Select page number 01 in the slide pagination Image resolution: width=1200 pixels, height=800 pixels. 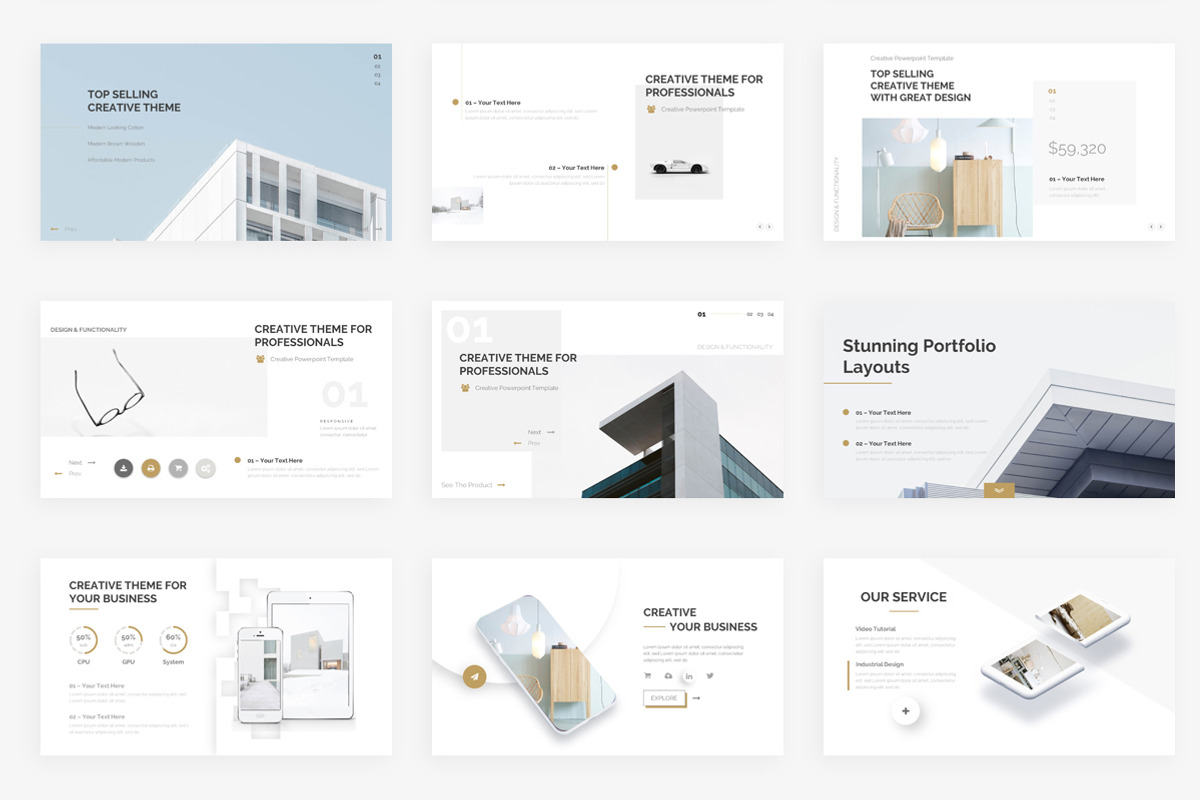(x=701, y=314)
